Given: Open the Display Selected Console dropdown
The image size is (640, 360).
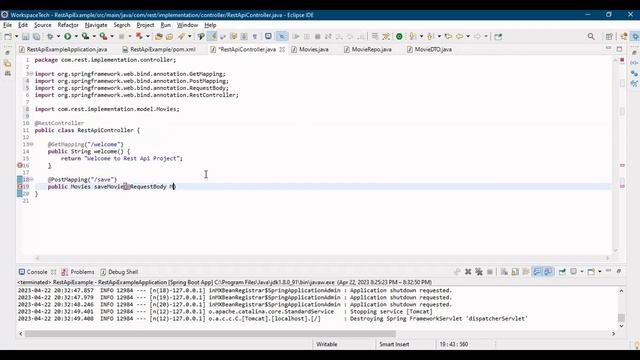Looking at the screenshot, I should pyautogui.click(x=582, y=272).
